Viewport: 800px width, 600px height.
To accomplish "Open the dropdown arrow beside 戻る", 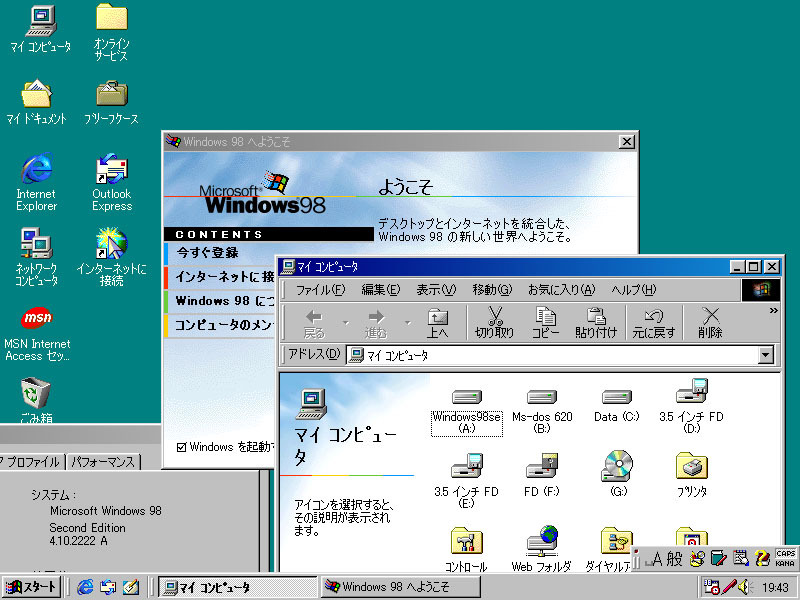I will pos(346,322).
